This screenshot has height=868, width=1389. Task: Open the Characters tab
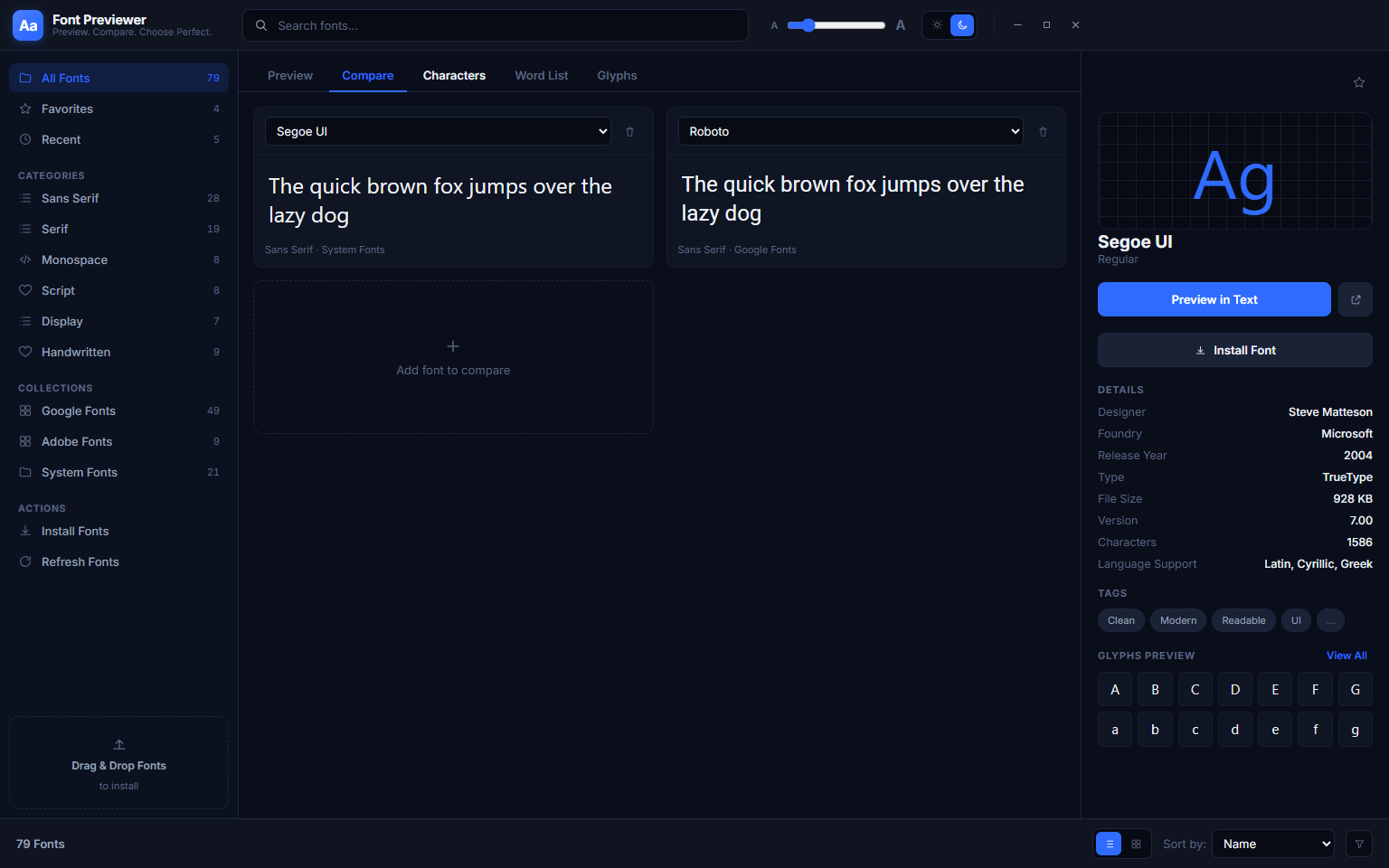point(454,76)
